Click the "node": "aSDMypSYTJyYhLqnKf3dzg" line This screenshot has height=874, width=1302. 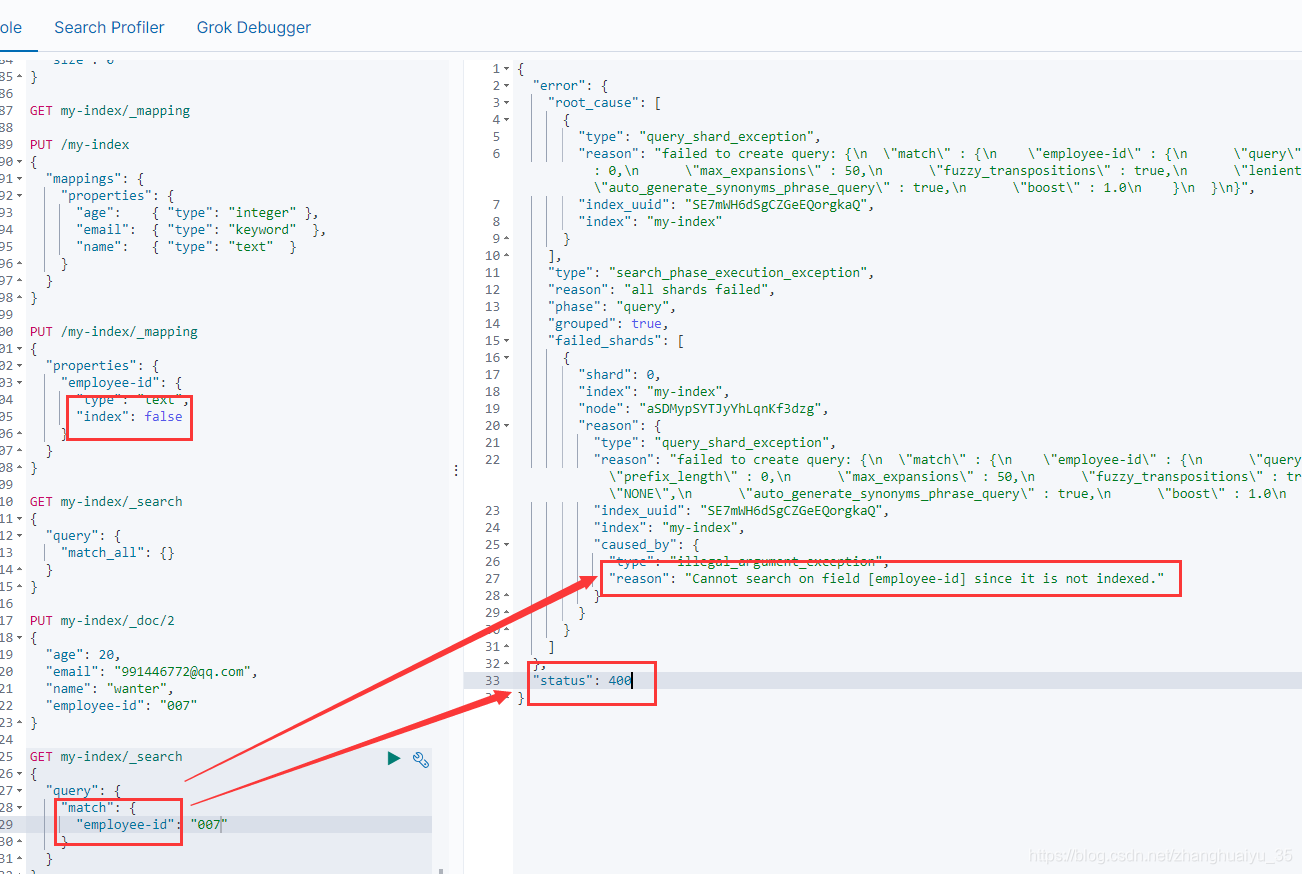click(x=703, y=408)
